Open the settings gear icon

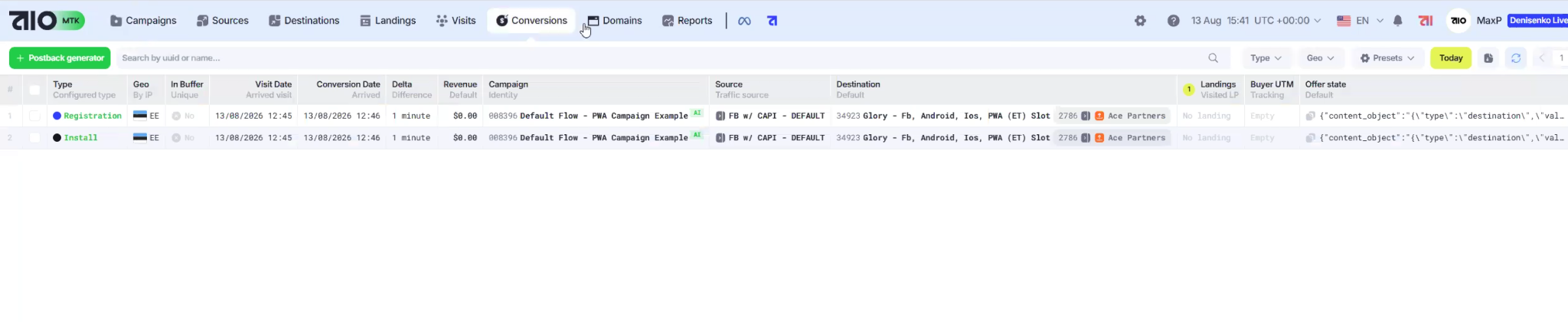tap(1140, 21)
